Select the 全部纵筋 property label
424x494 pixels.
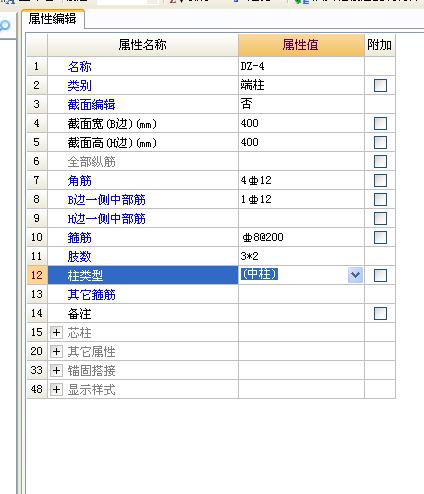pos(91,162)
